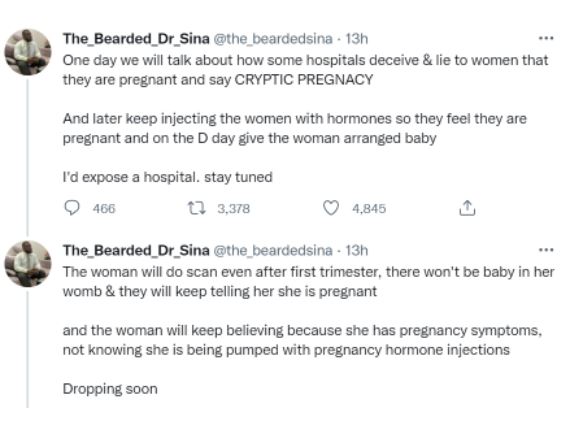Retweet the CRYPTIC PREGNANCY tweet

tap(196, 209)
